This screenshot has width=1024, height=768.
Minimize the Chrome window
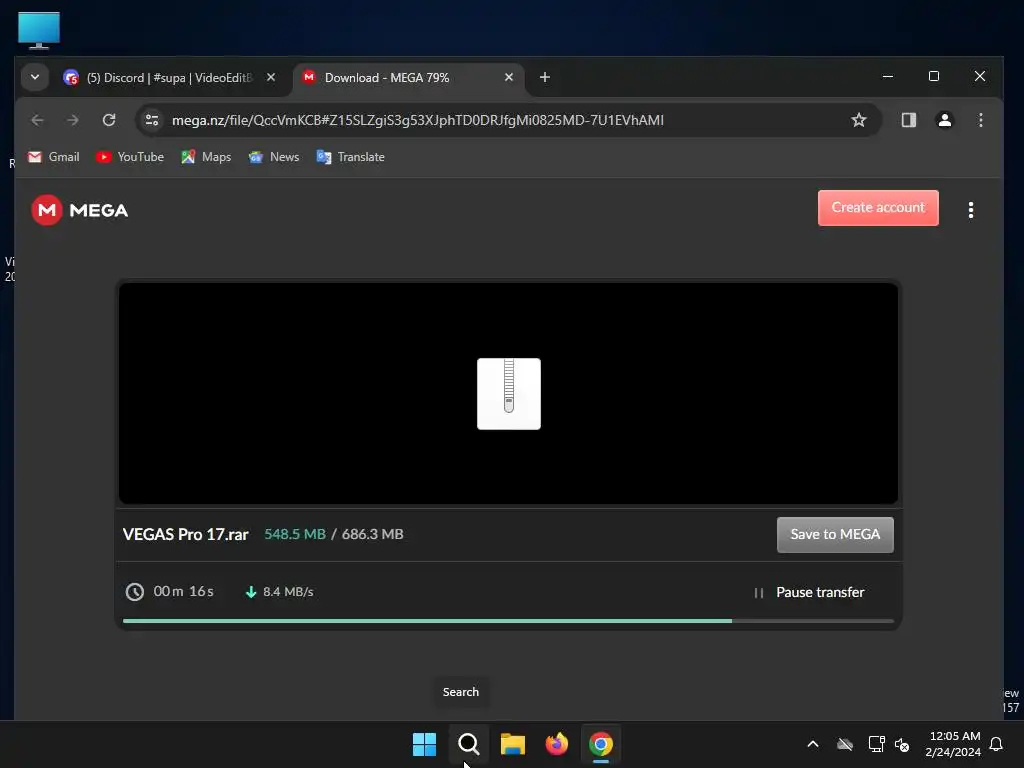click(x=888, y=76)
